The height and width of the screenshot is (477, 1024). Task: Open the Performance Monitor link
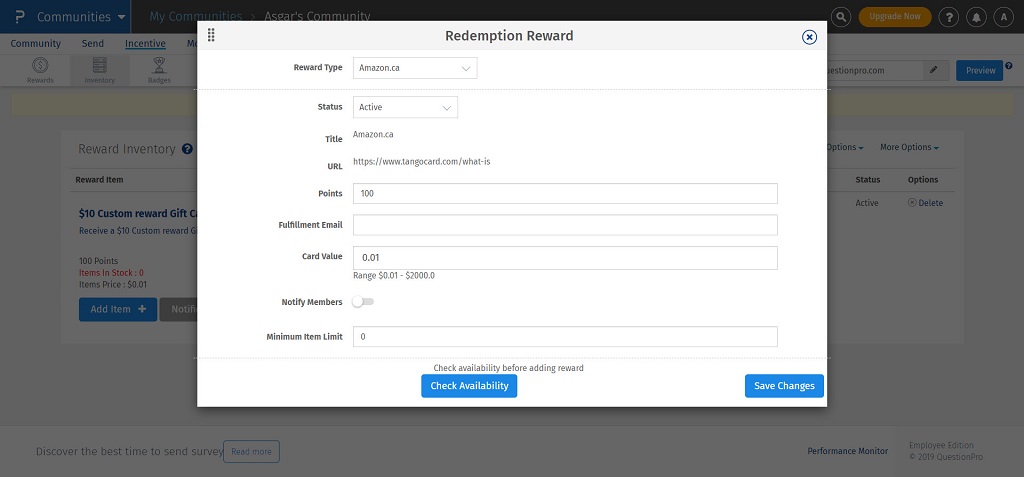tap(848, 451)
